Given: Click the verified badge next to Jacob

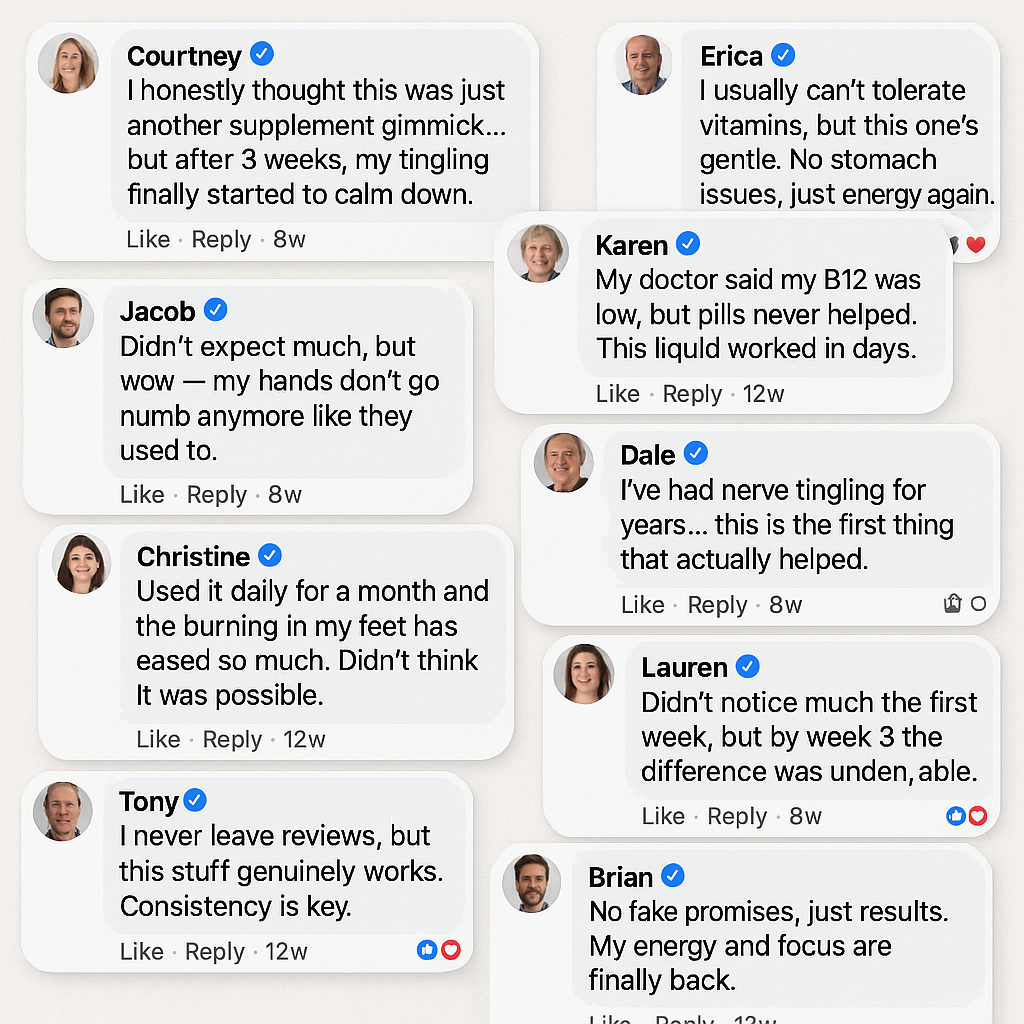Looking at the screenshot, I should point(216,310).
